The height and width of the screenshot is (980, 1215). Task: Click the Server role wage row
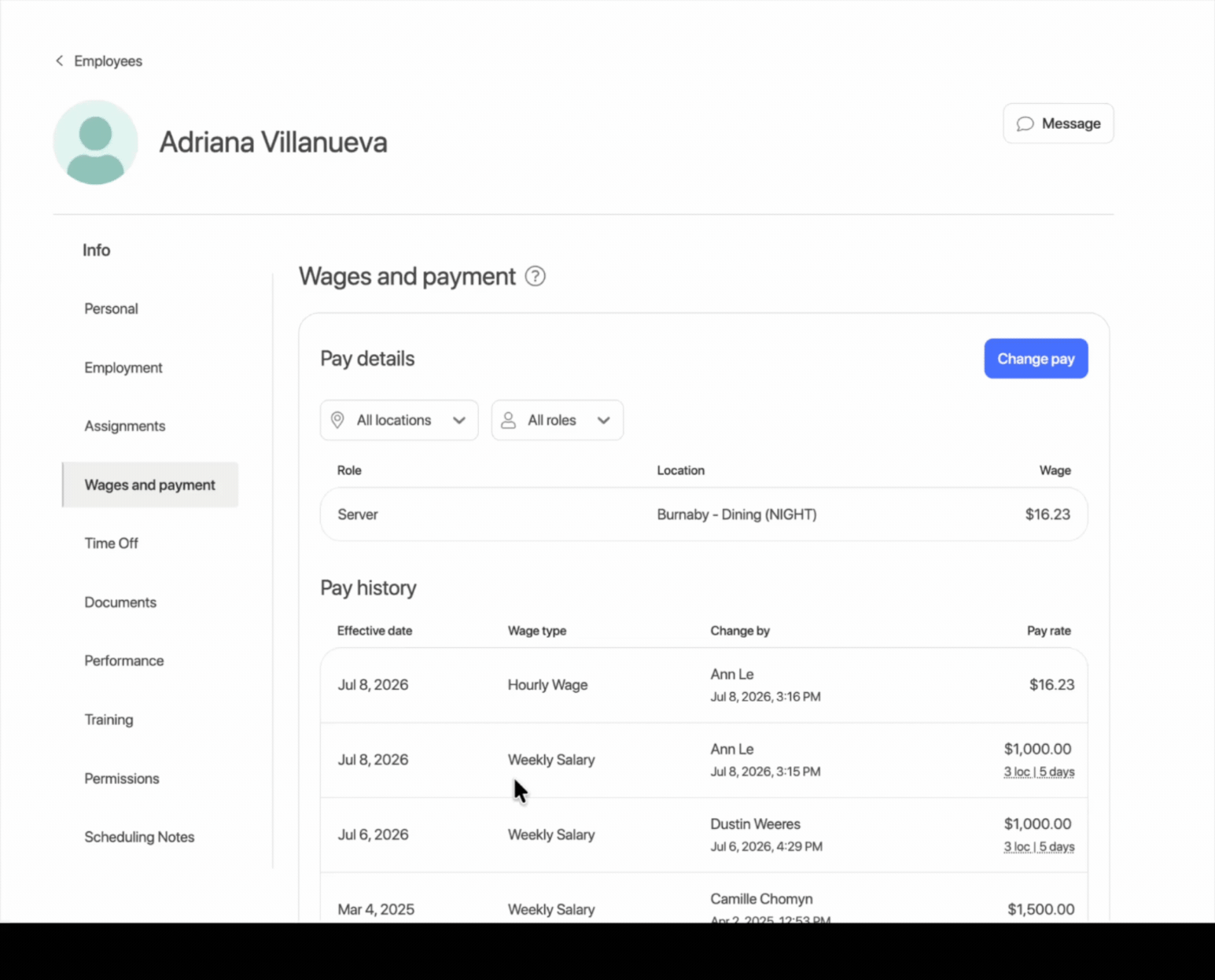coord(704,514)
